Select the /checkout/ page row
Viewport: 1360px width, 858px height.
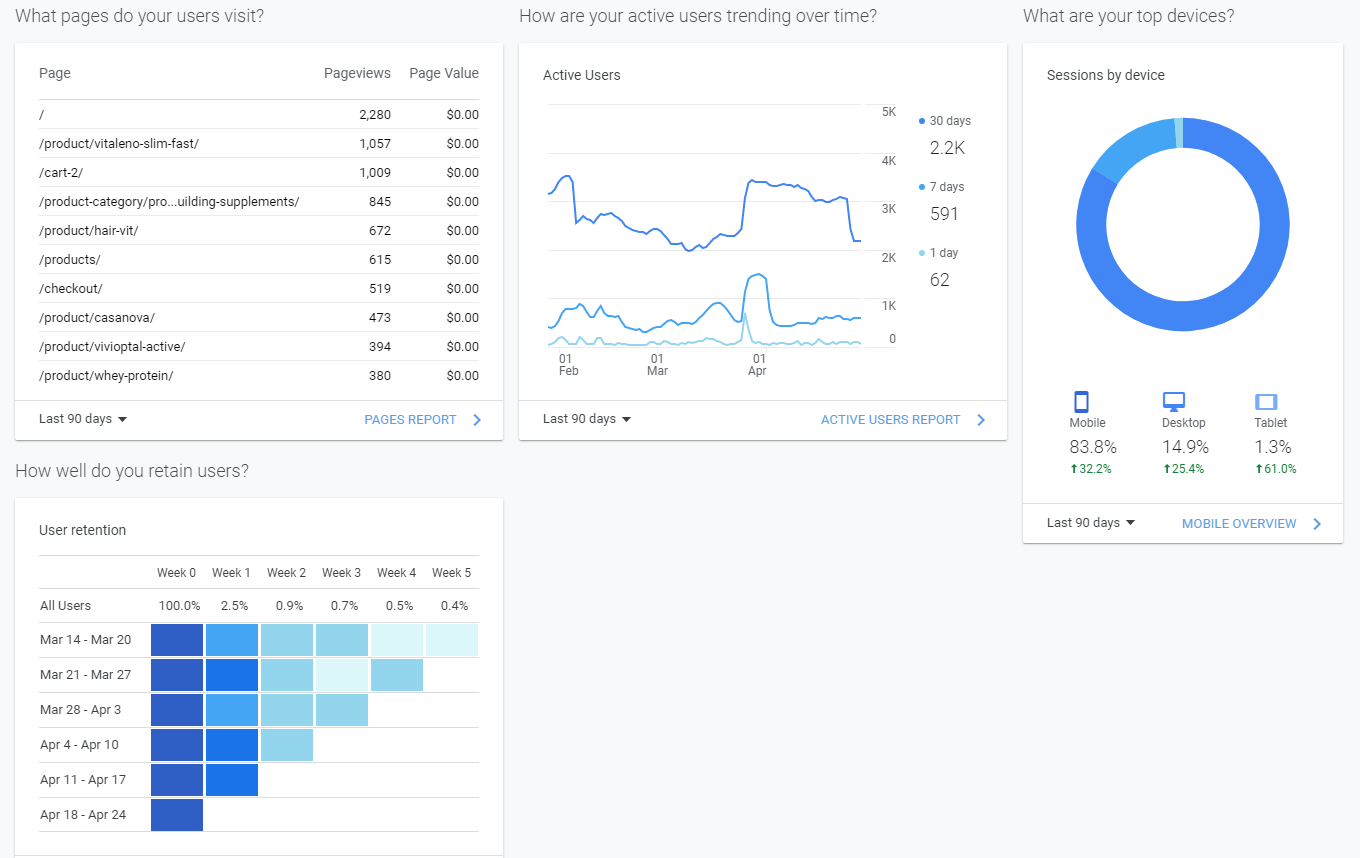point(259,288)
